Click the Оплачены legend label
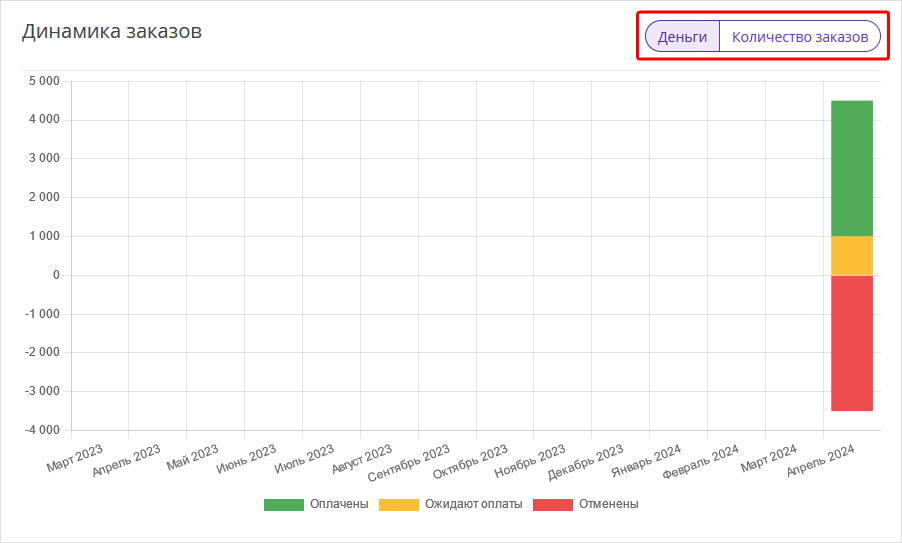The image size is (902, 543). click(339, 504)
